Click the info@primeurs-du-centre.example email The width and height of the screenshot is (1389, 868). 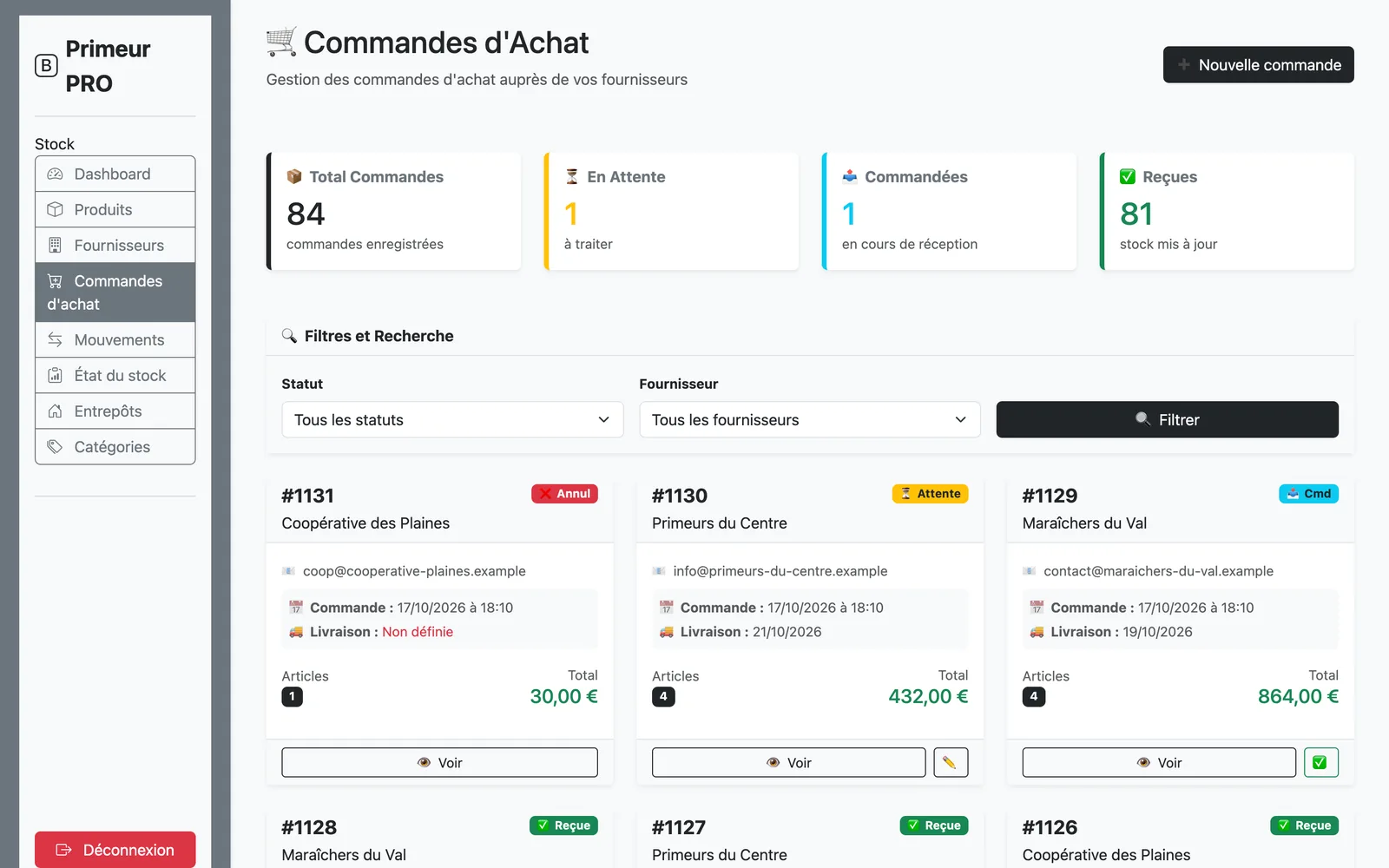[780, 571]
